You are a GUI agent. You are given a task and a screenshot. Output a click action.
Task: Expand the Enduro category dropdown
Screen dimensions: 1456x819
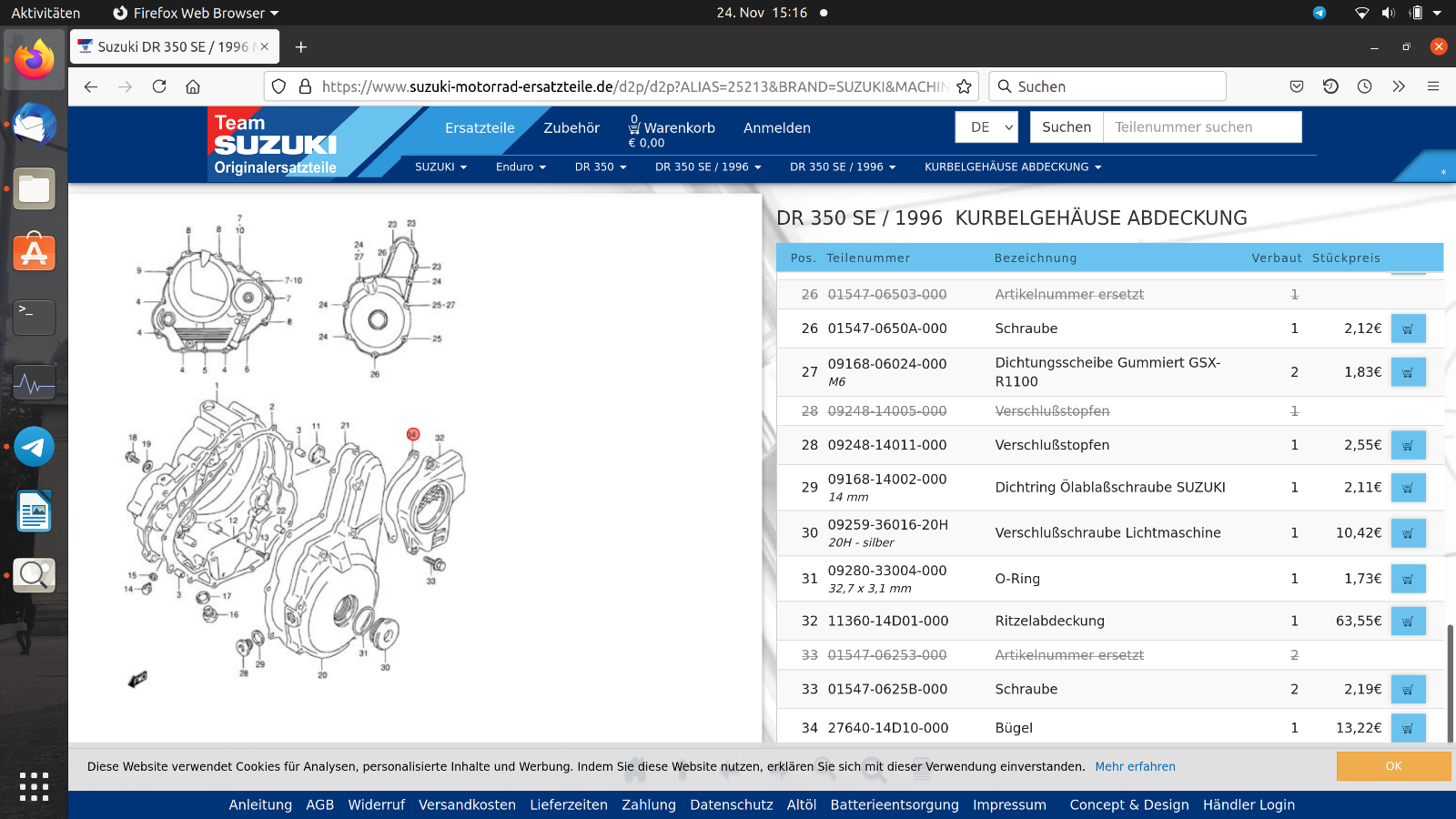click(x=521, y=167)
